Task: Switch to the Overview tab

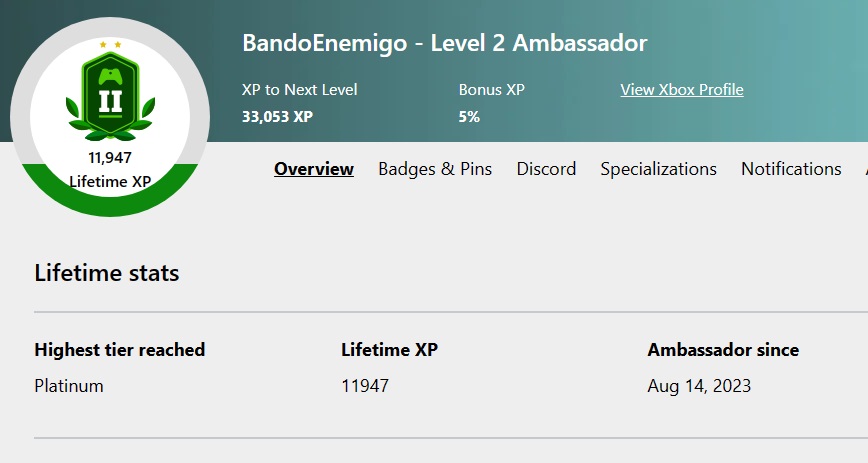Action: coord(314,169)
